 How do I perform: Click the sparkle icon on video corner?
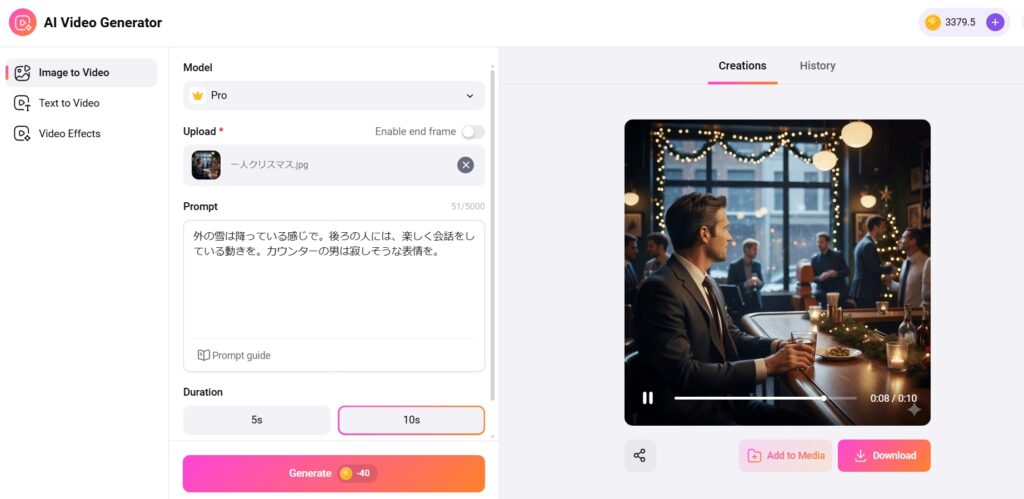click(x=913, y=409)
